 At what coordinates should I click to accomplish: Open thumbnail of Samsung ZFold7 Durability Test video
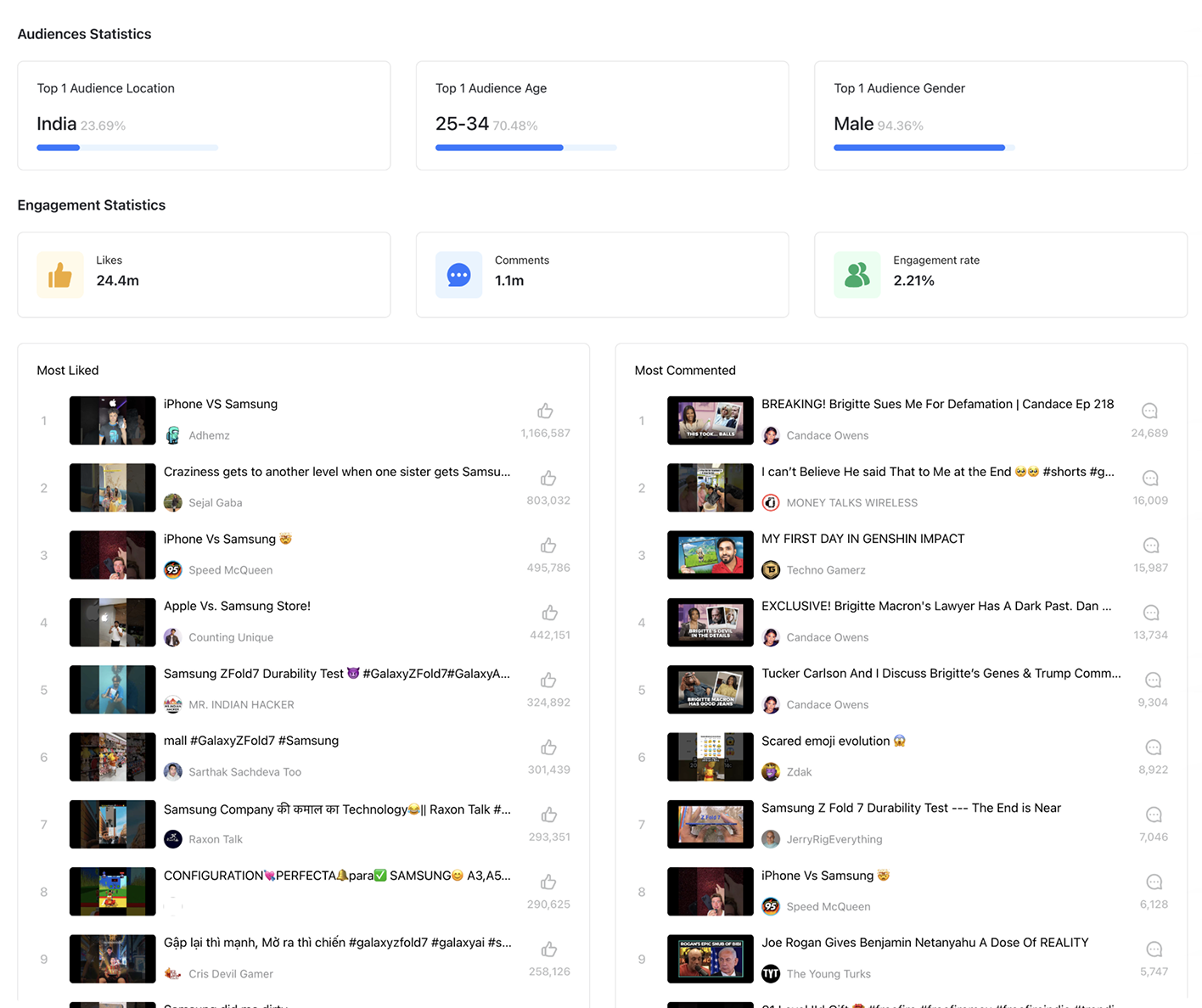point(113,689)
